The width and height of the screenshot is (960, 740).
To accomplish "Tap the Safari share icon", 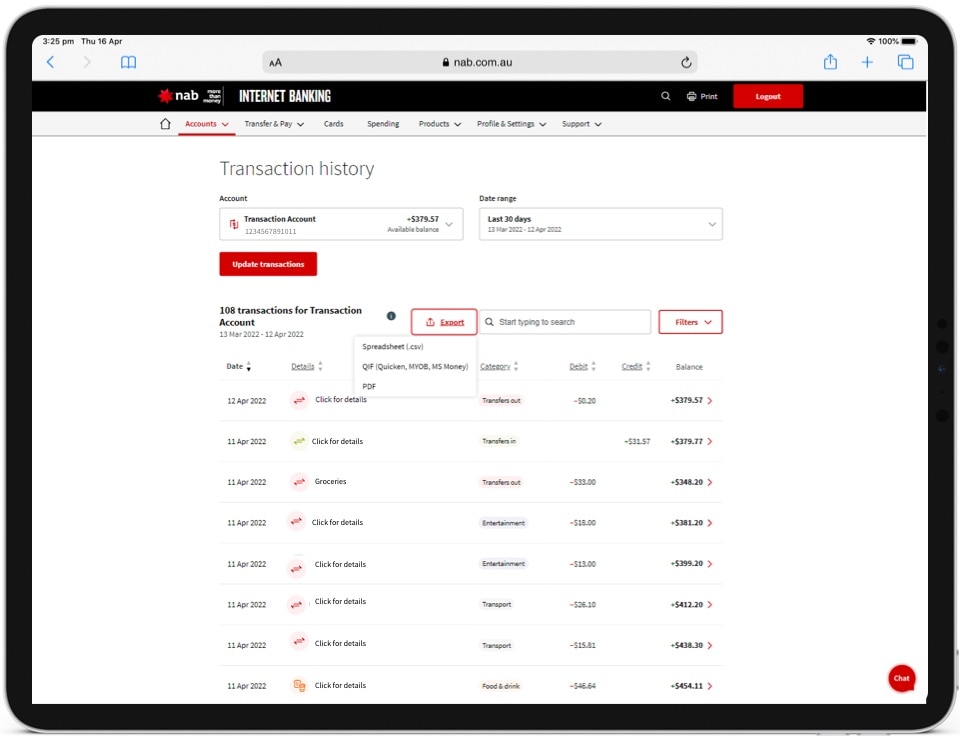I will tap(830, 62).
